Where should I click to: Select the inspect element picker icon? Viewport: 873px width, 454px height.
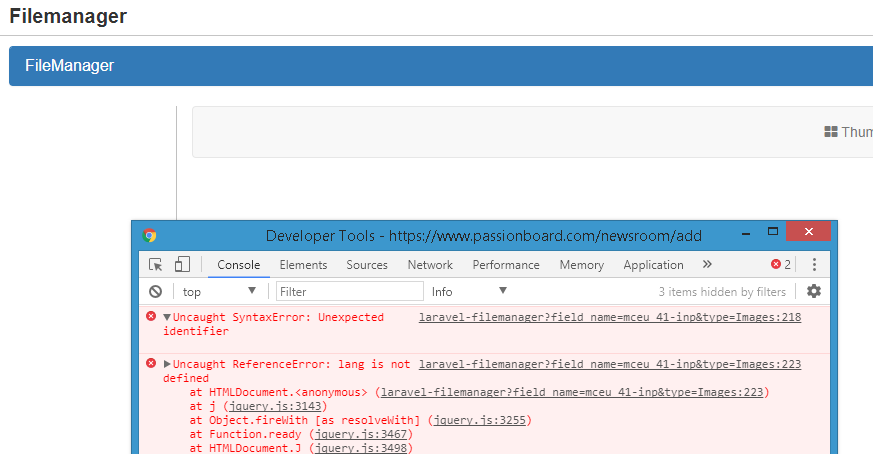[156, 265]
